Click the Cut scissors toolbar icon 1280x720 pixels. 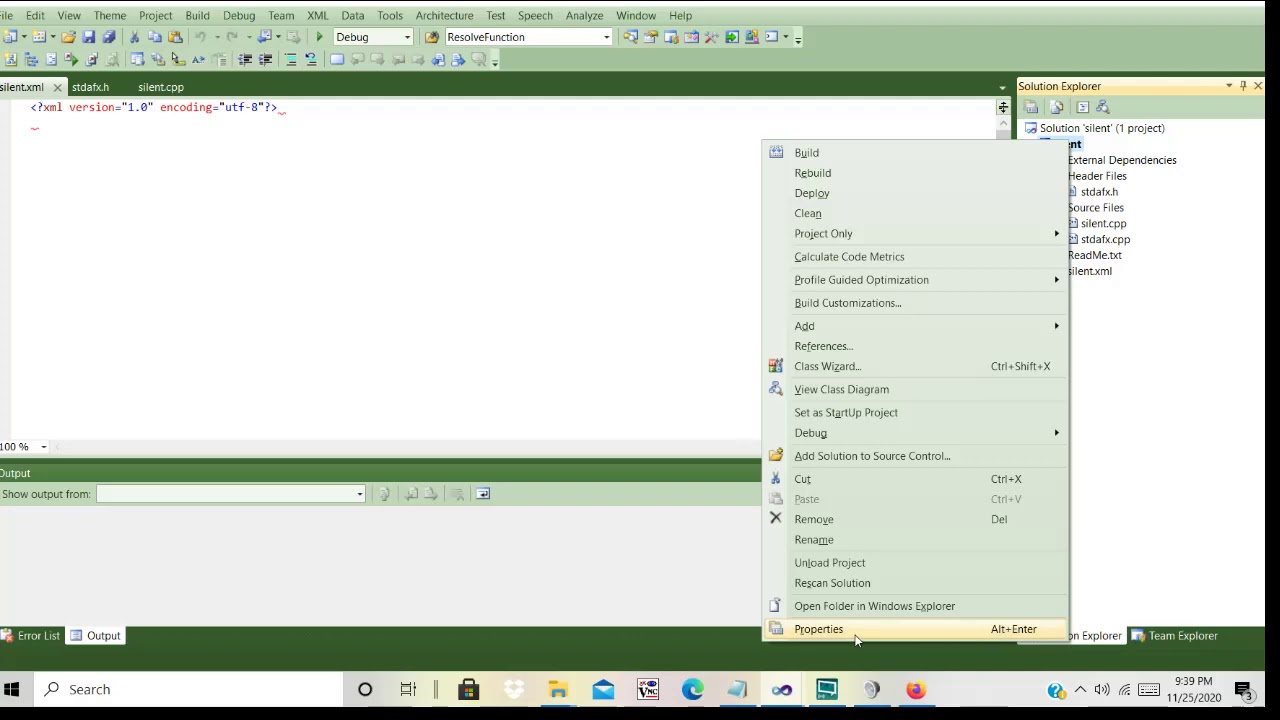coord(135,37)
